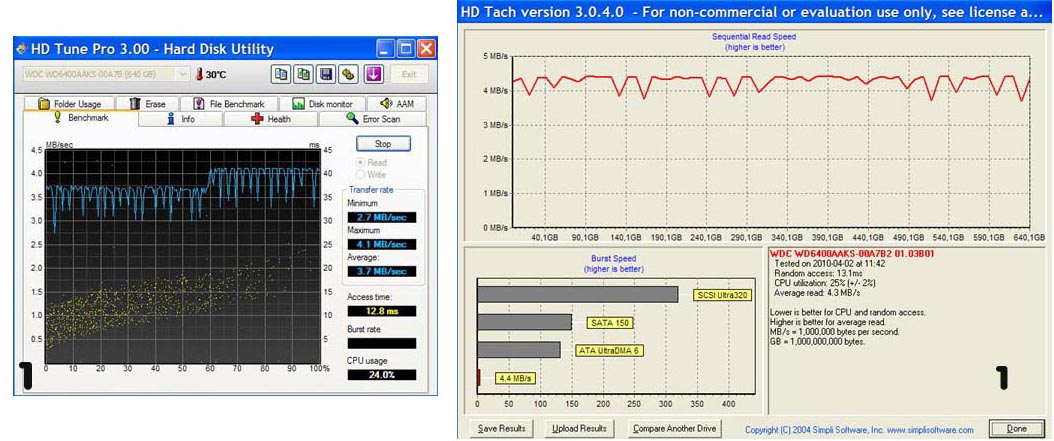Click the red WDC WD6400AAKS-00A7B2 drive name
1054x441 pixels.
click(x=852, y=254)
